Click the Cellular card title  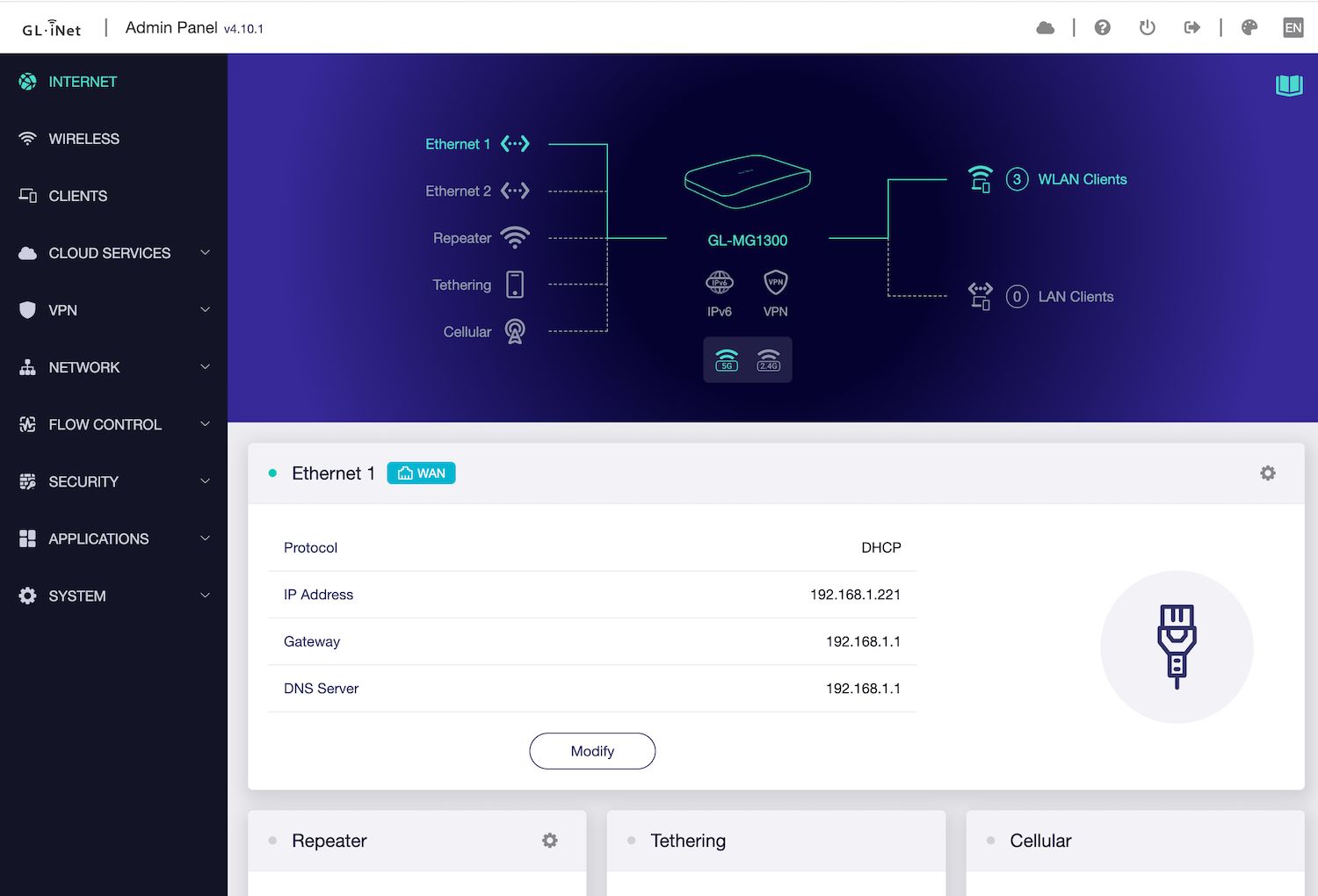pos(1040,841)
